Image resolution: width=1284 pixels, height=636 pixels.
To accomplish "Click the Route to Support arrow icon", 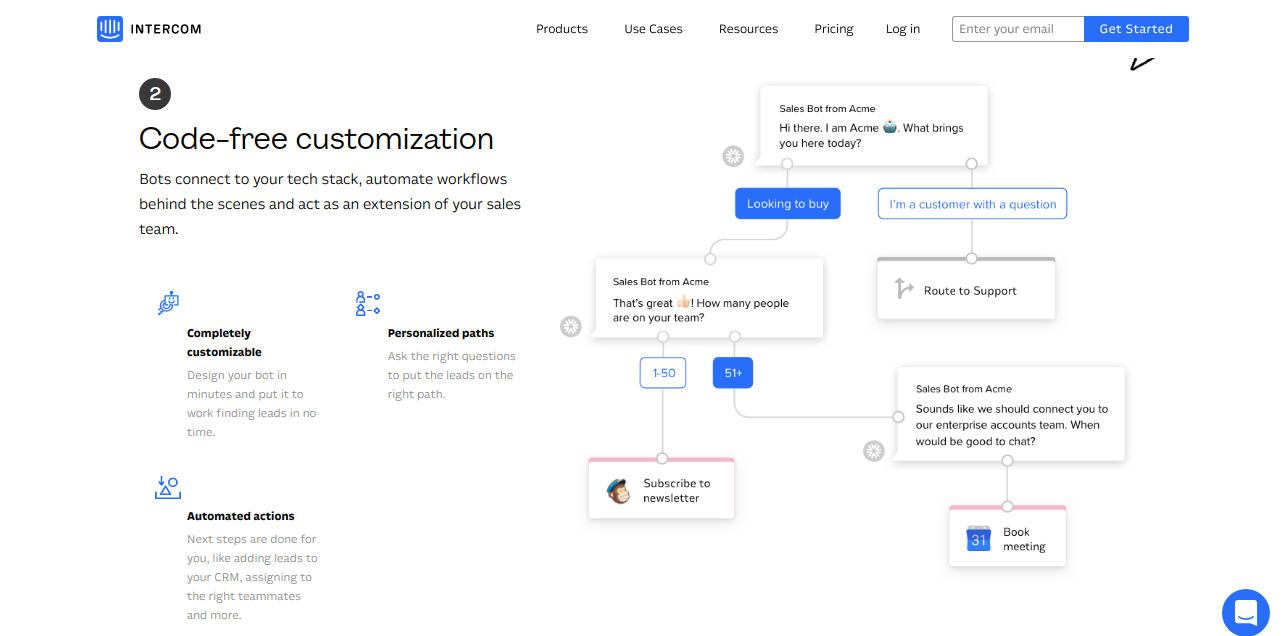I will pyautogui.click(x=904, y=289).
